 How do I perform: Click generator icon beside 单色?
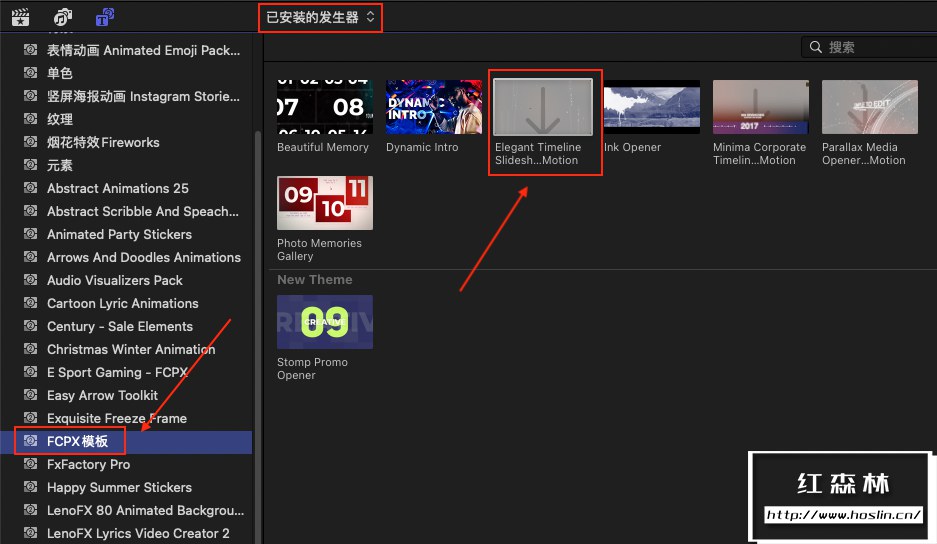click(x=30, y=72)
